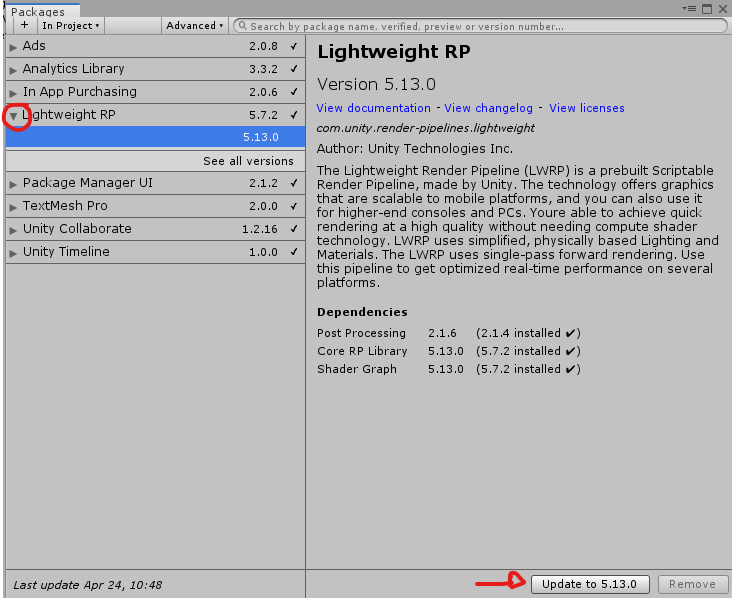Image resolution: width=732 pixels, height=598 pixels.
Task: Select the Analytics Library package
Action: tap(155, 69)
